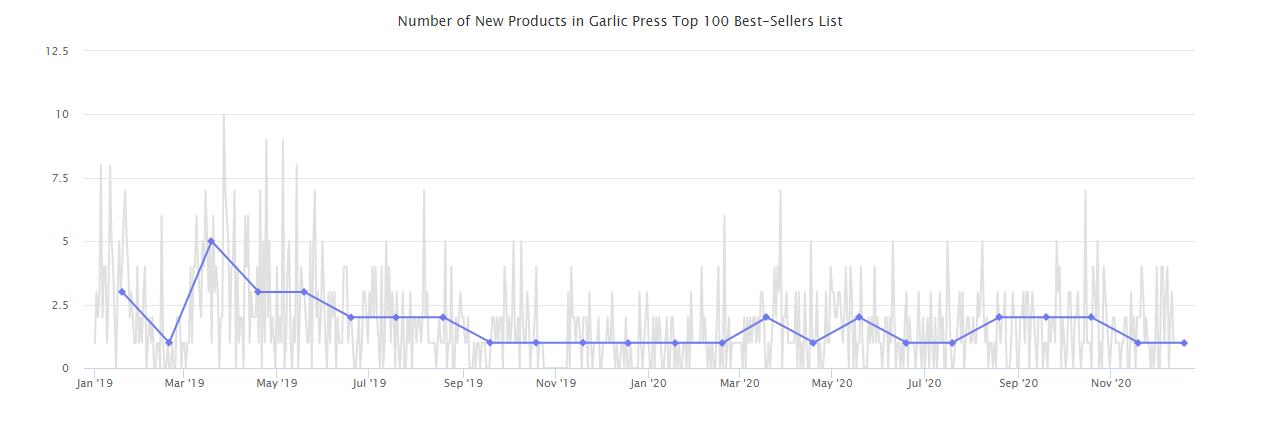
Task: Click the Jul '20 x-axis label
Action: point(924,383)
